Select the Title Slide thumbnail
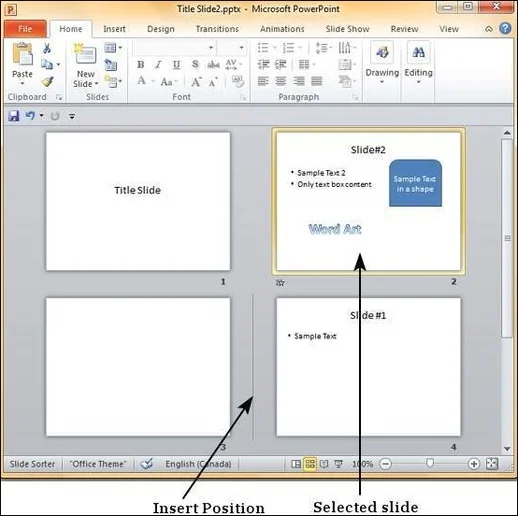The width and height of the screenshot is (518, 516). tap(138, 201)
